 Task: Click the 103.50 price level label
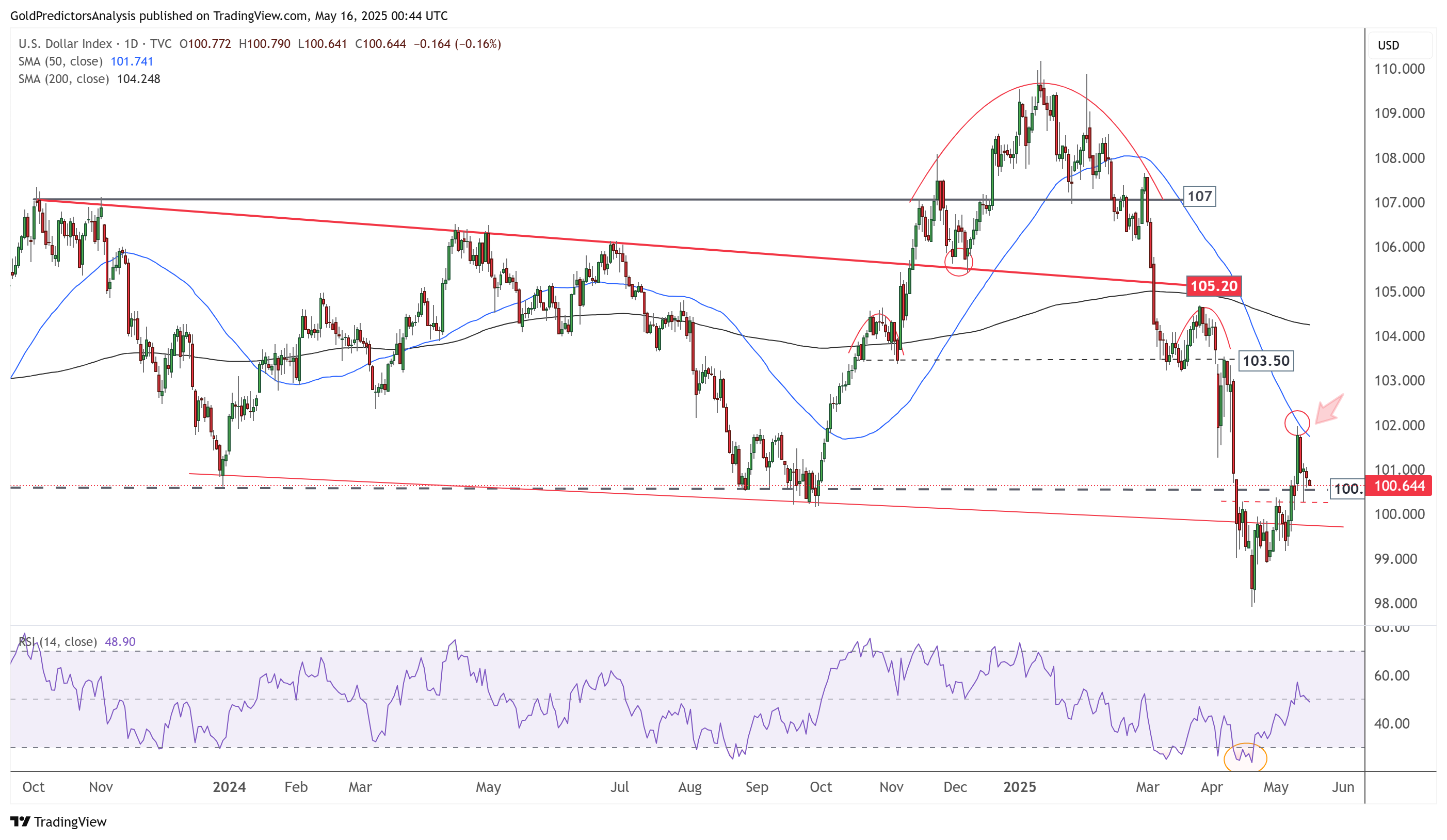tap(1265, 361)
